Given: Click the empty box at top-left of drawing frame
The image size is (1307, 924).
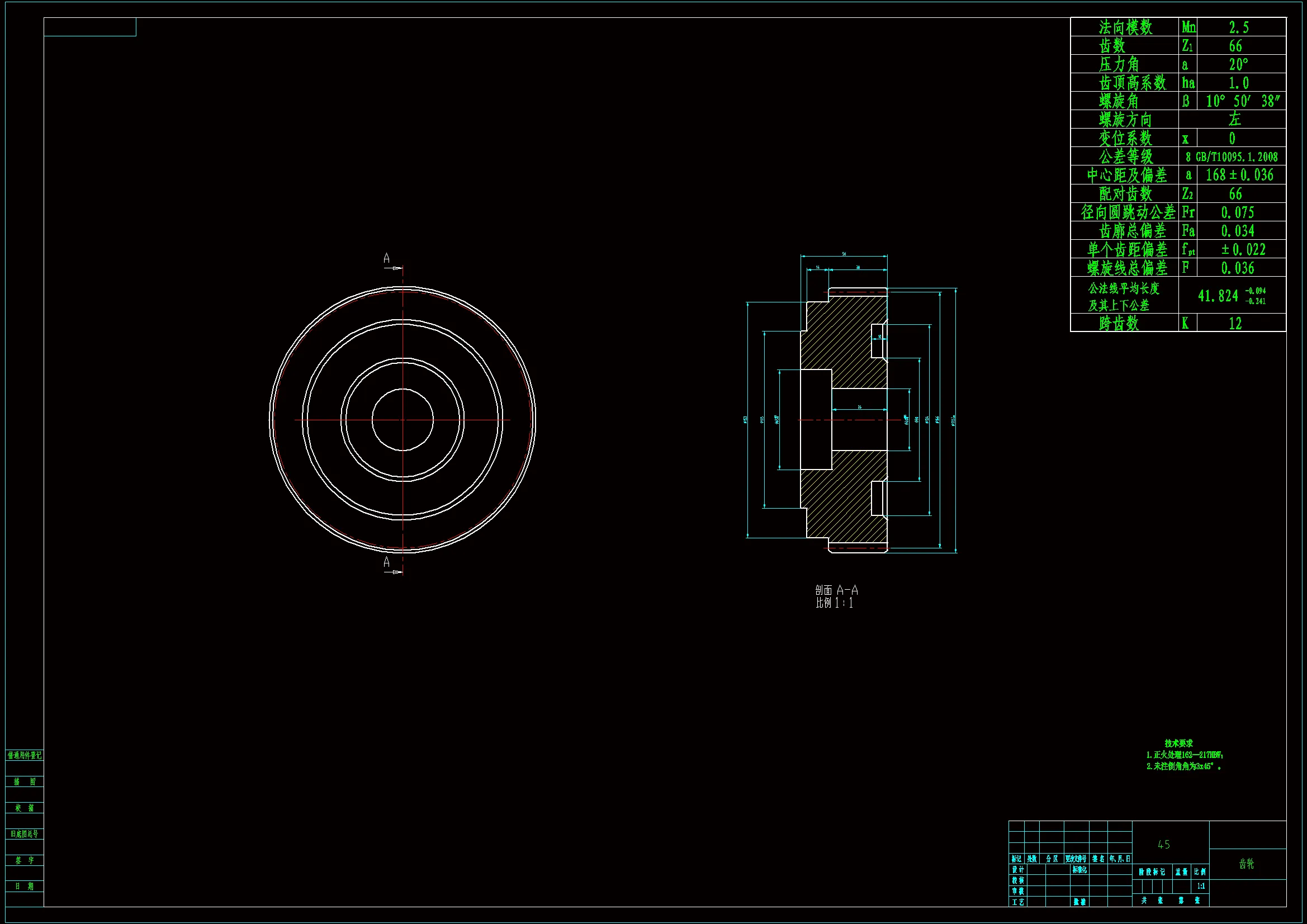Looking at the screenshot, I should pos(90,27).
